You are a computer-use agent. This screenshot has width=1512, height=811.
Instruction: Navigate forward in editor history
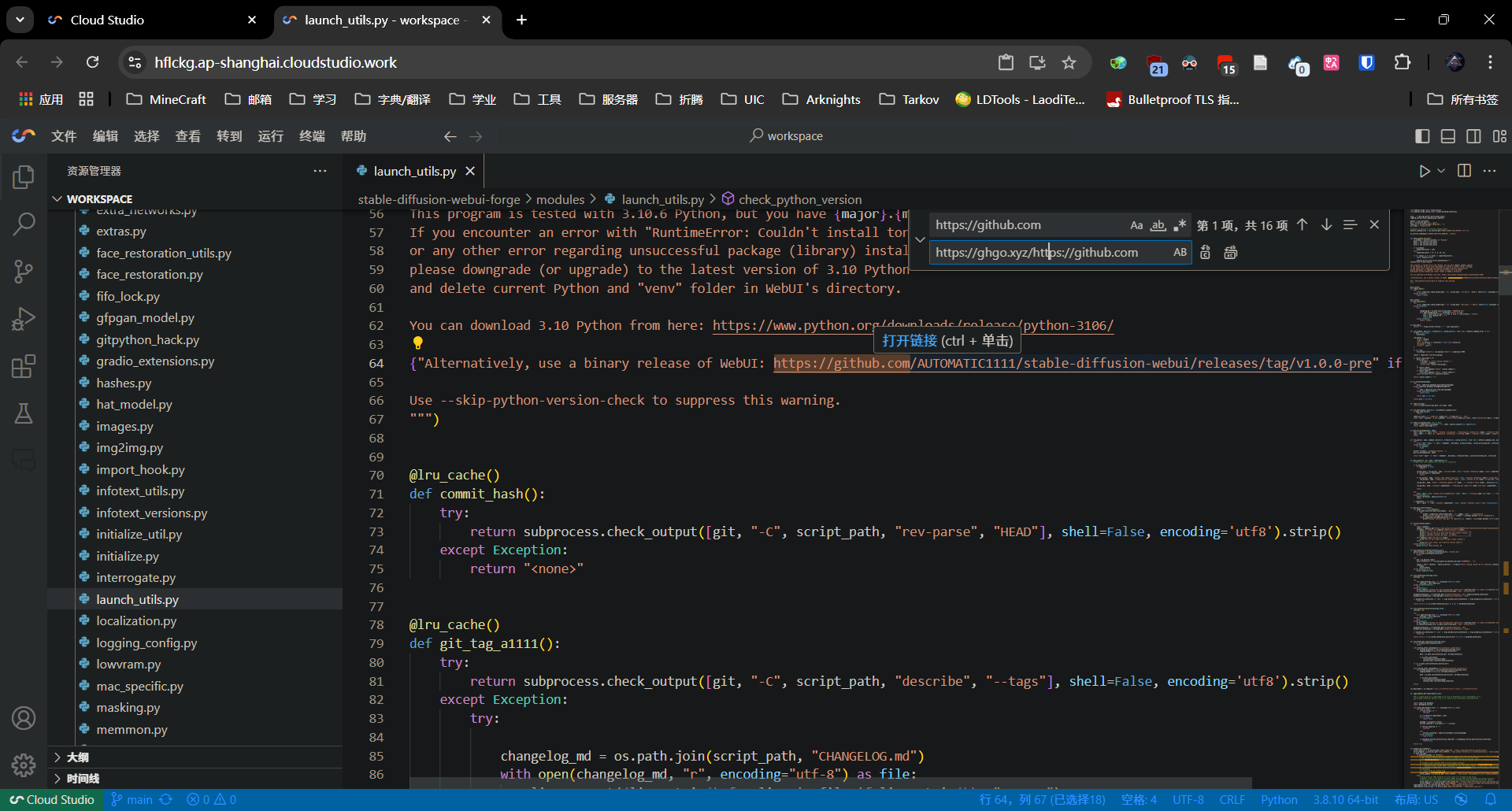[476, 136]
